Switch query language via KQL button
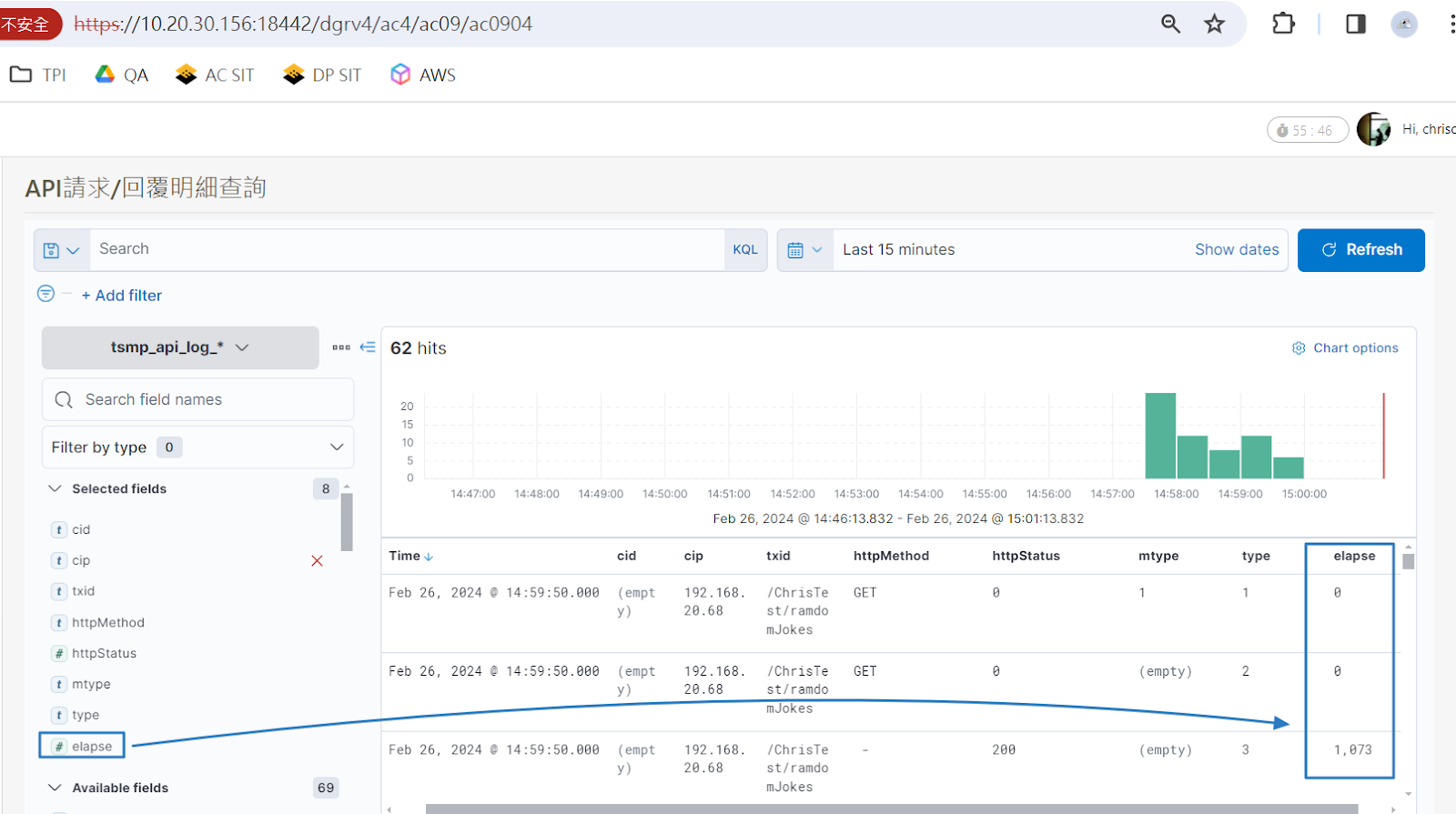 pos(745,249)
